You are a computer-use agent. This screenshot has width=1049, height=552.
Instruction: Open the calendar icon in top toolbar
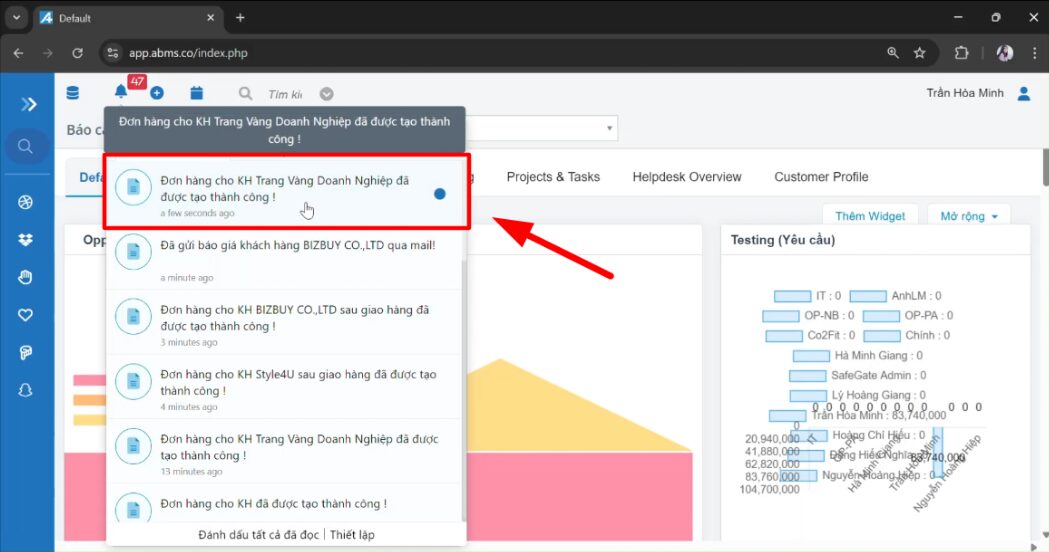click(197, 93)
